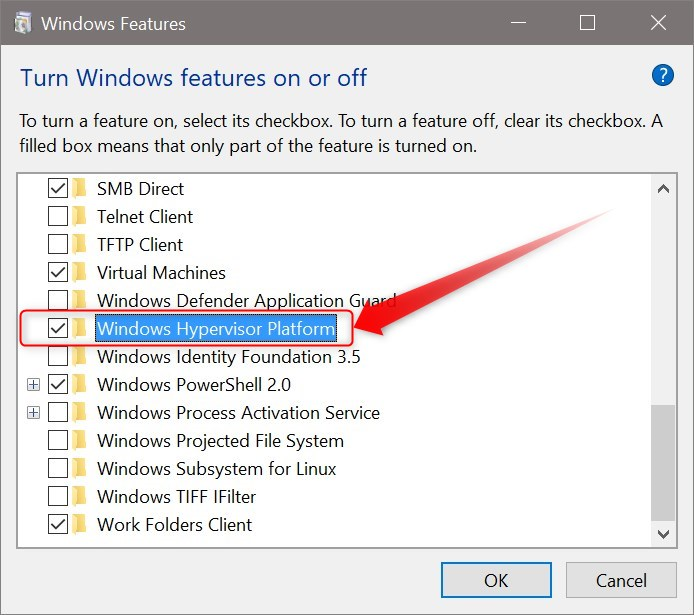
Task: Click the scrollbar up arrow
Action: coord(663,189)
